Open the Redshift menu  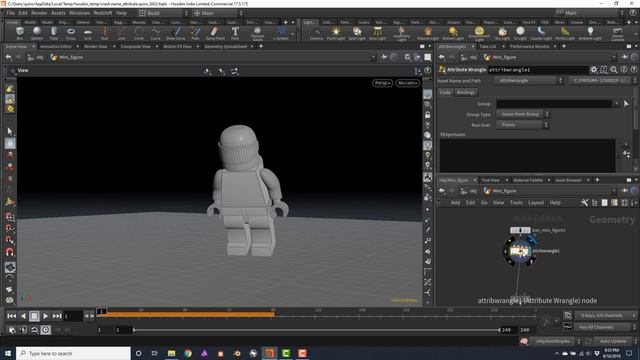[x=102, y=13]
